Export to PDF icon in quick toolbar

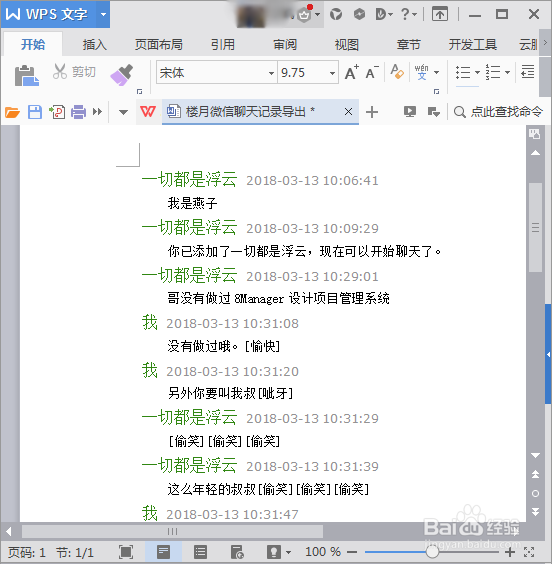point(57,112)
